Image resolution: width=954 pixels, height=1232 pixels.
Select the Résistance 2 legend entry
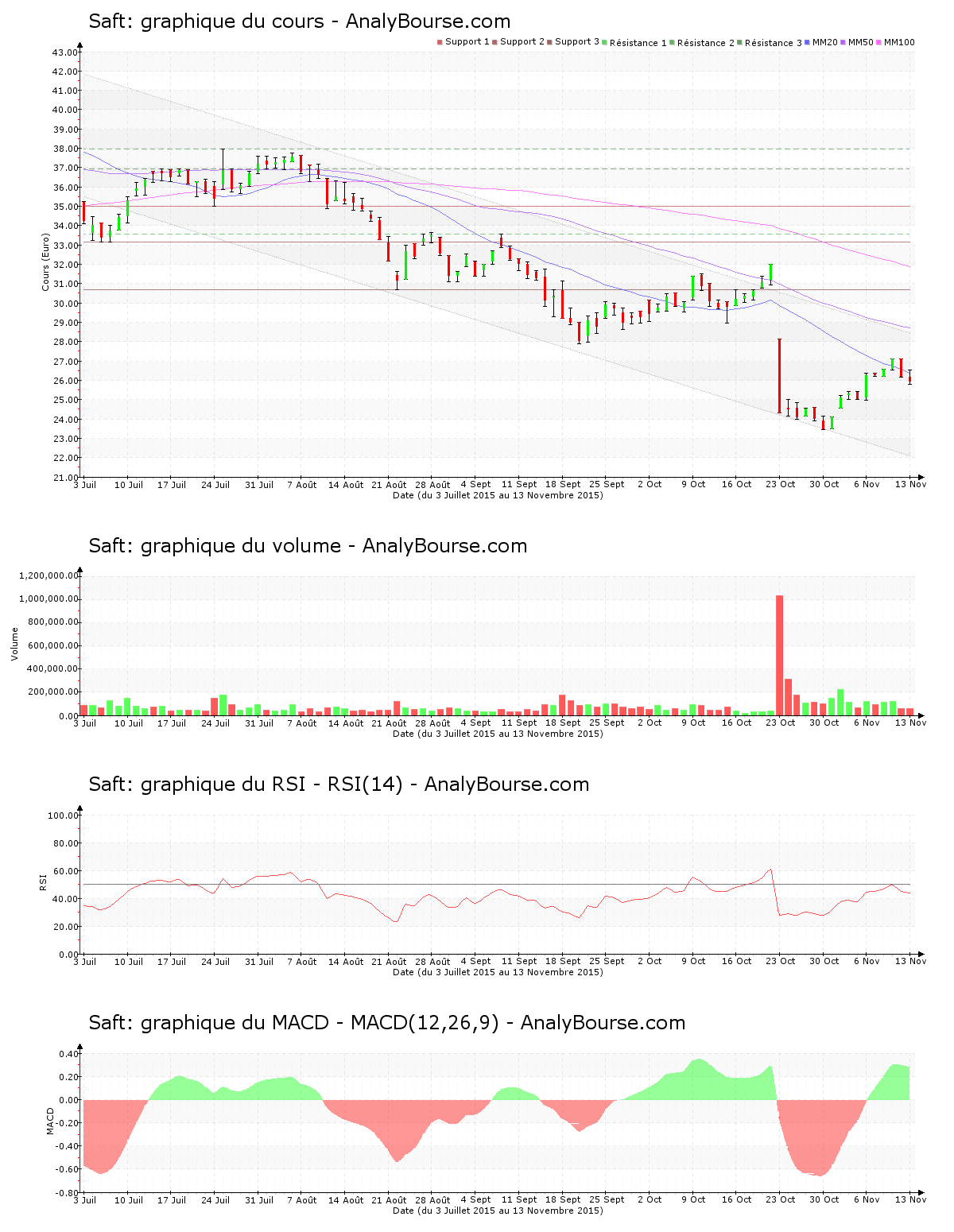click(x=702, y=43)
